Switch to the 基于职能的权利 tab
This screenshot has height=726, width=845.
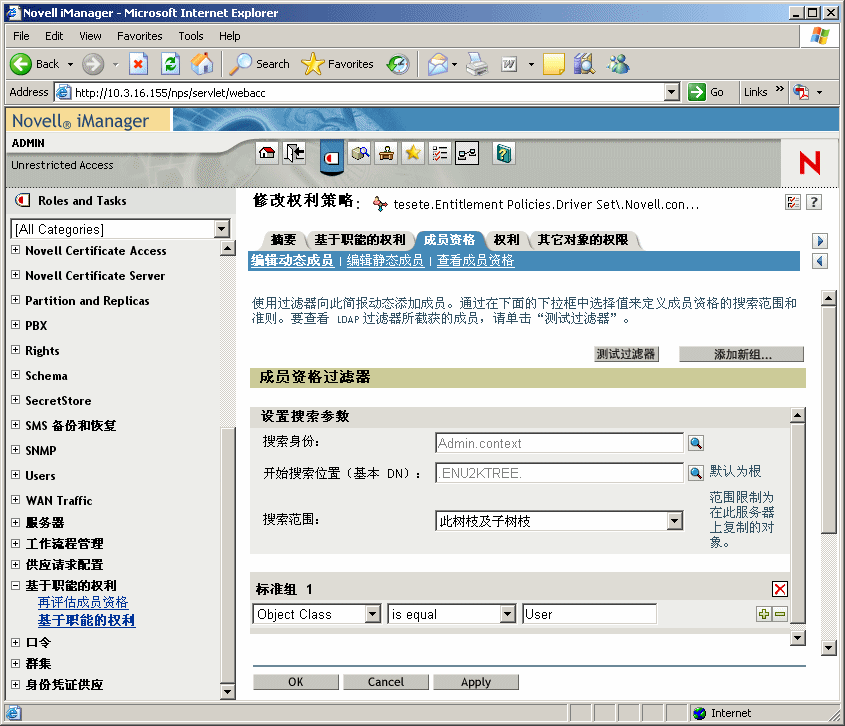click(x=359, y=240)
